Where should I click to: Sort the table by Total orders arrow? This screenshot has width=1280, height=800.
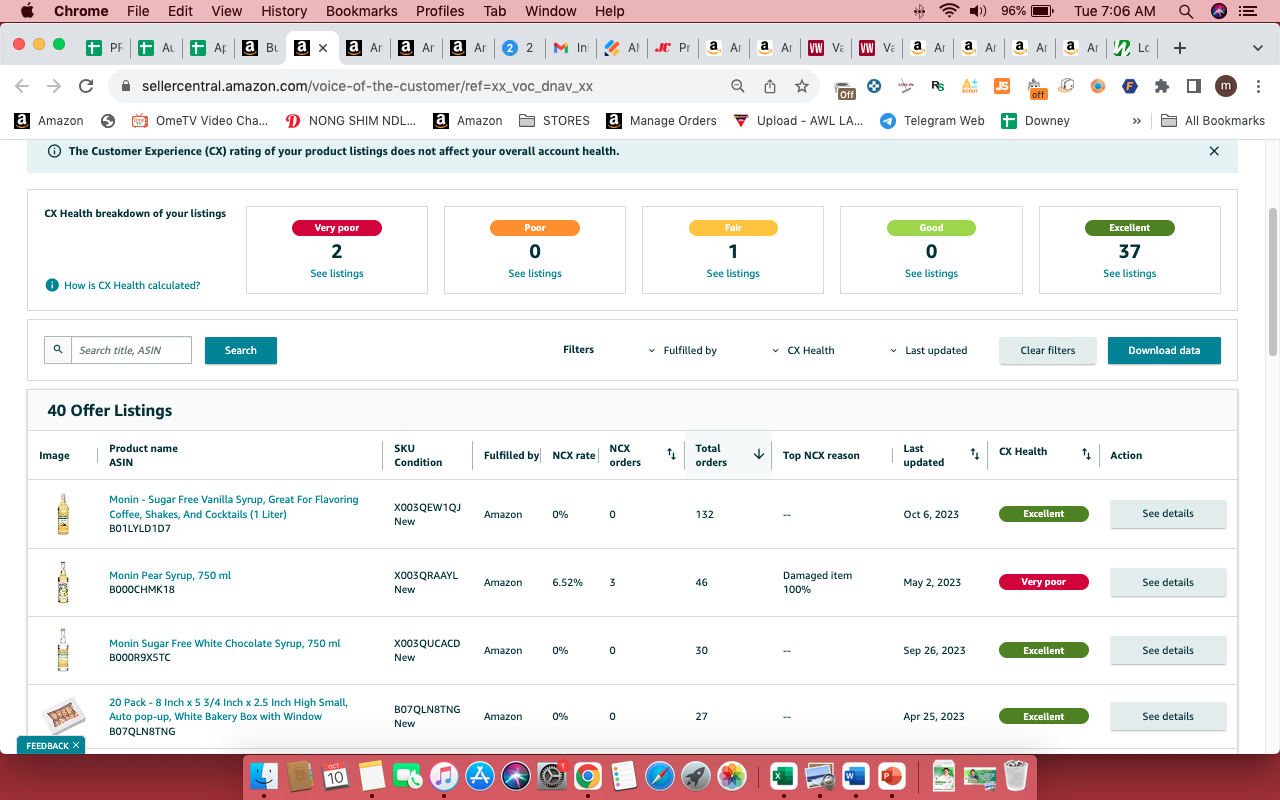pos(759,454)
